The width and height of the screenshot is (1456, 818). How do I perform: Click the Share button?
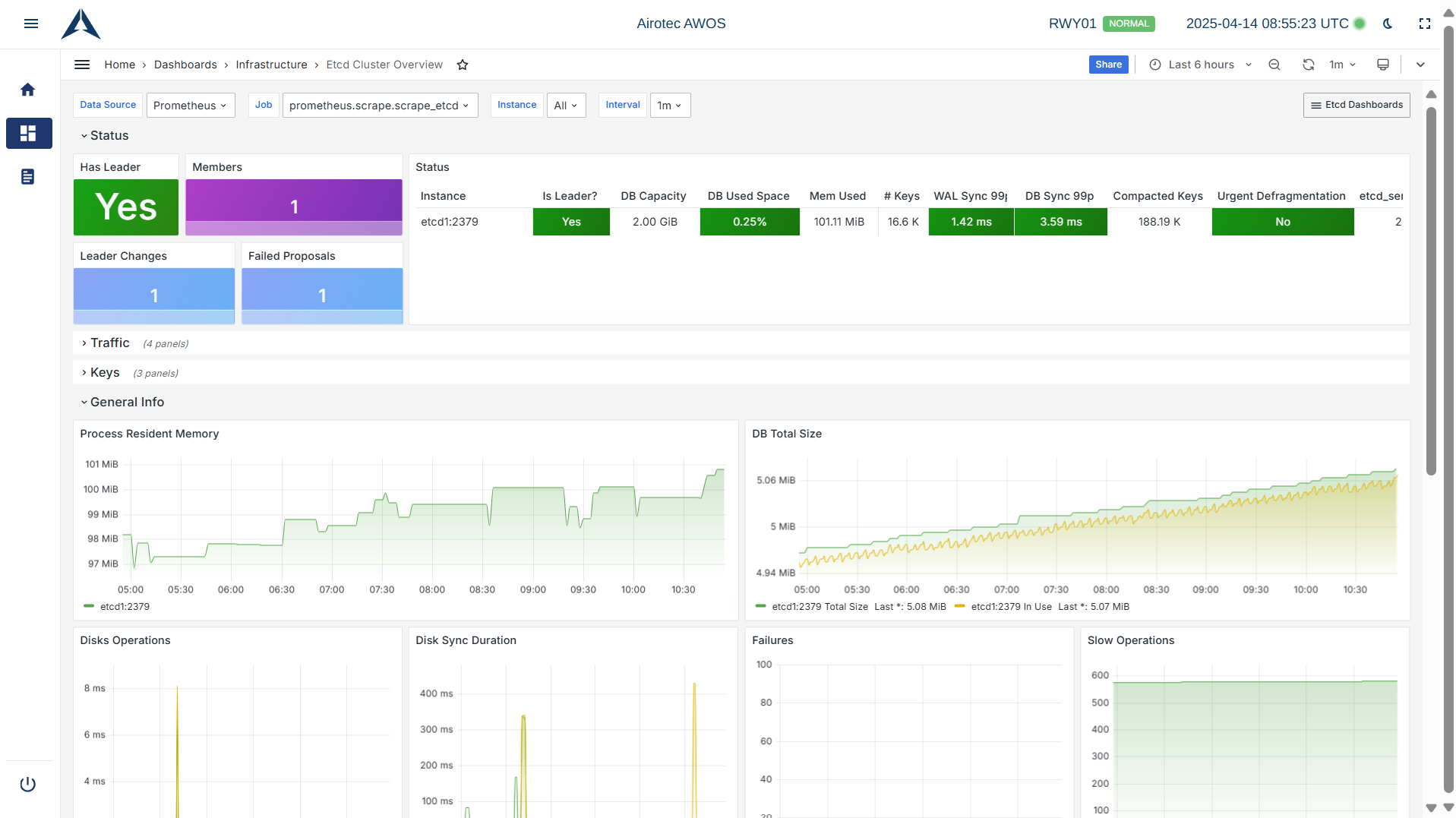pos(1108,65)
